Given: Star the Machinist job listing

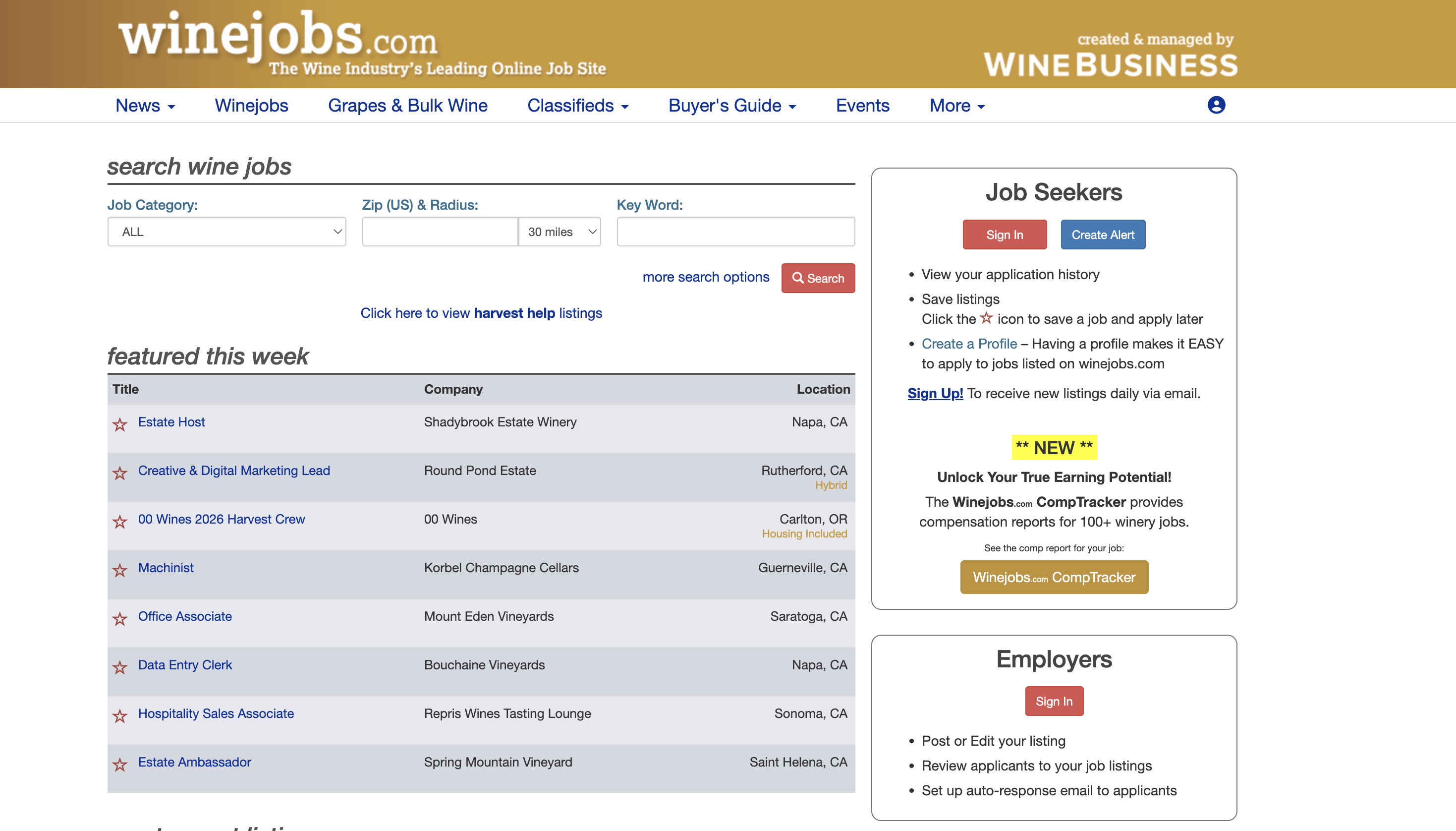Looking at the screenshot, I should (x=120, y=570).
